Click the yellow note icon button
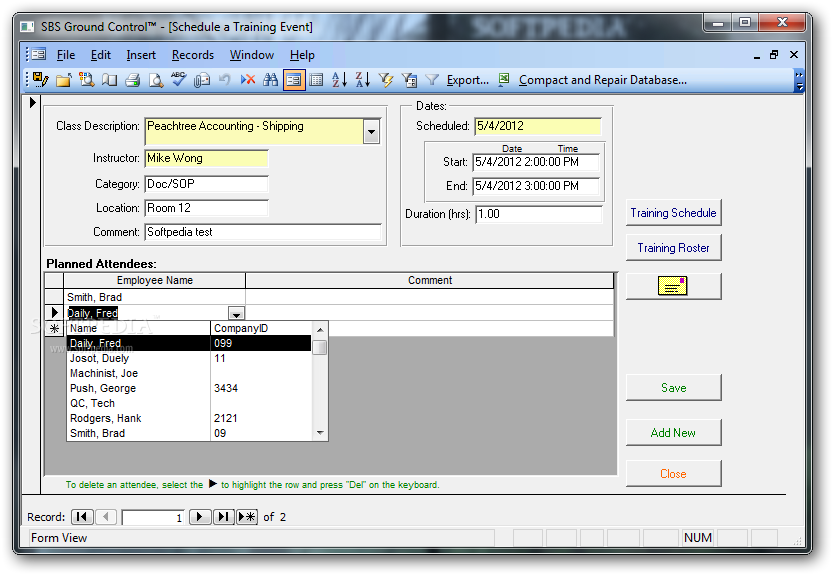833x575 pixels. [673, 286]
